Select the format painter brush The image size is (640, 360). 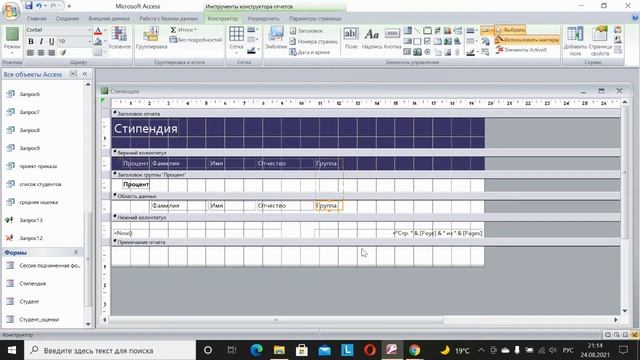pos(62,53)
